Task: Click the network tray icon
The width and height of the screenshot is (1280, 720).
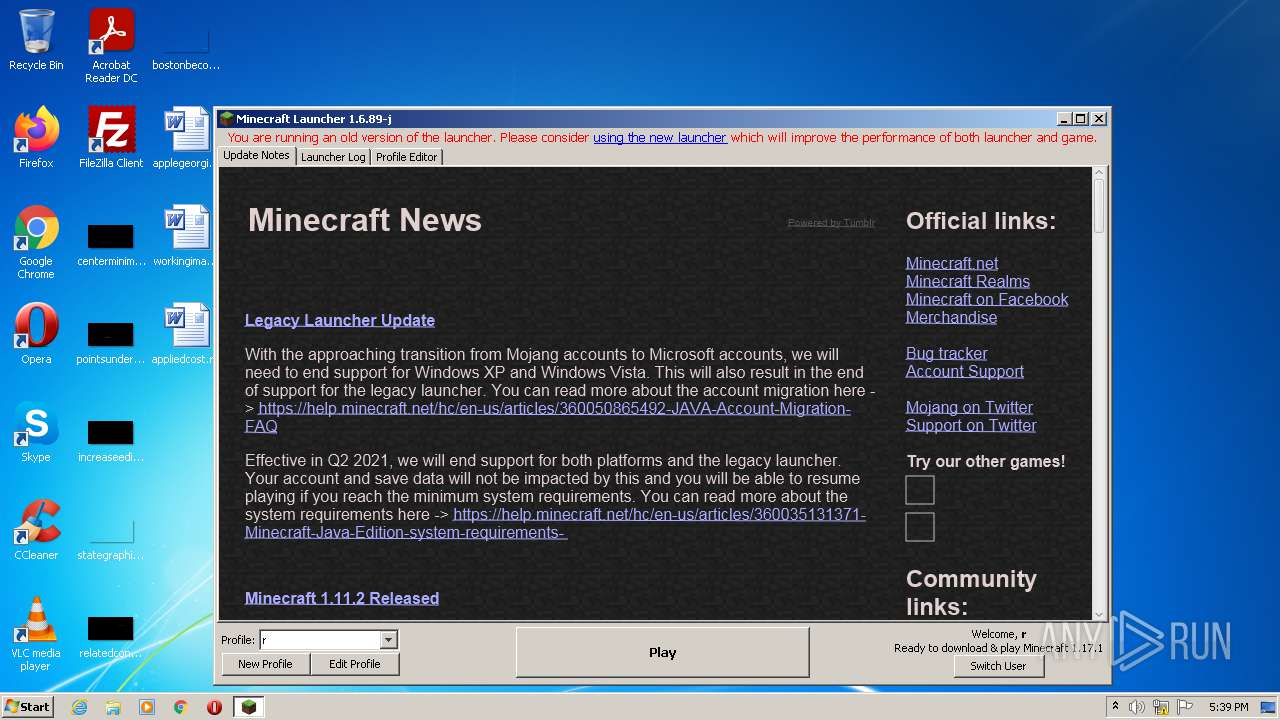Action: pyautogui.click(x=1161, y=707)
